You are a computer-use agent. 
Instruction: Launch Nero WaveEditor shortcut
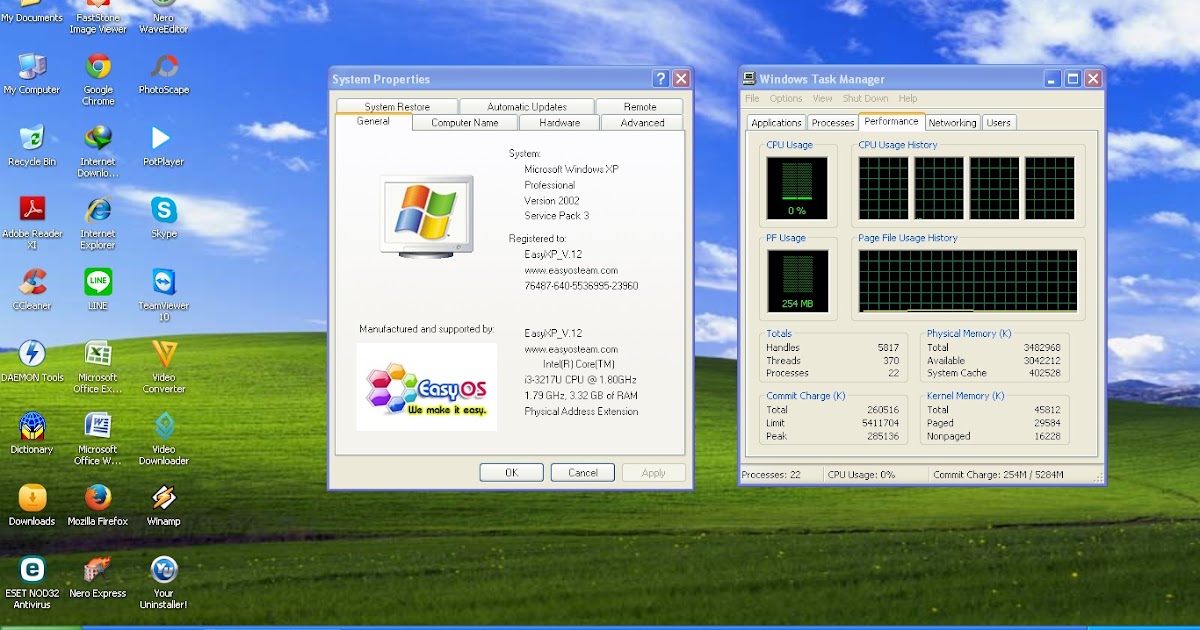tap(164, 17)
